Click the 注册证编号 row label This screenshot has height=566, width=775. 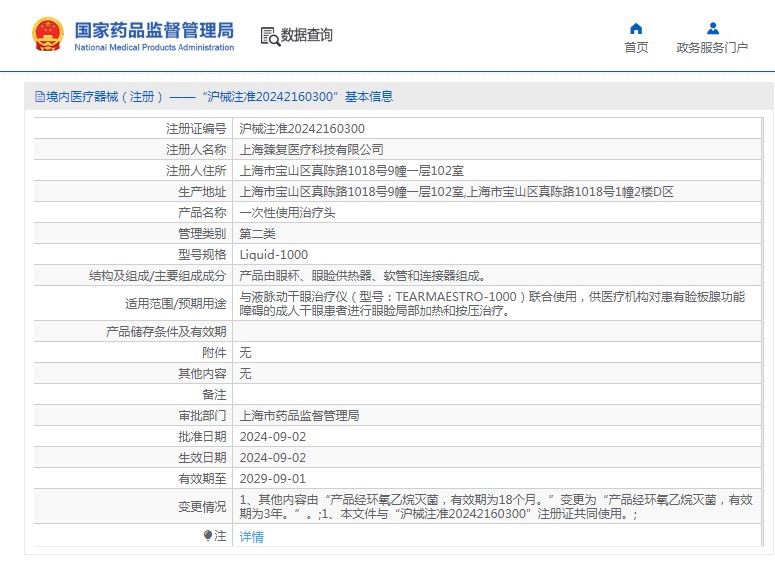click(x=196, y=129)
